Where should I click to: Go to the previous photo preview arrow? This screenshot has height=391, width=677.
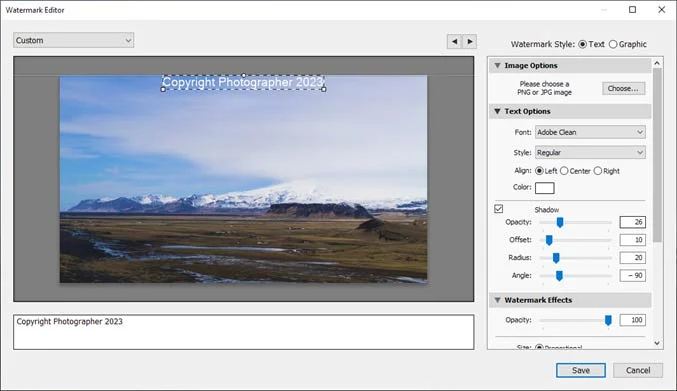click(x=454, y=41)
